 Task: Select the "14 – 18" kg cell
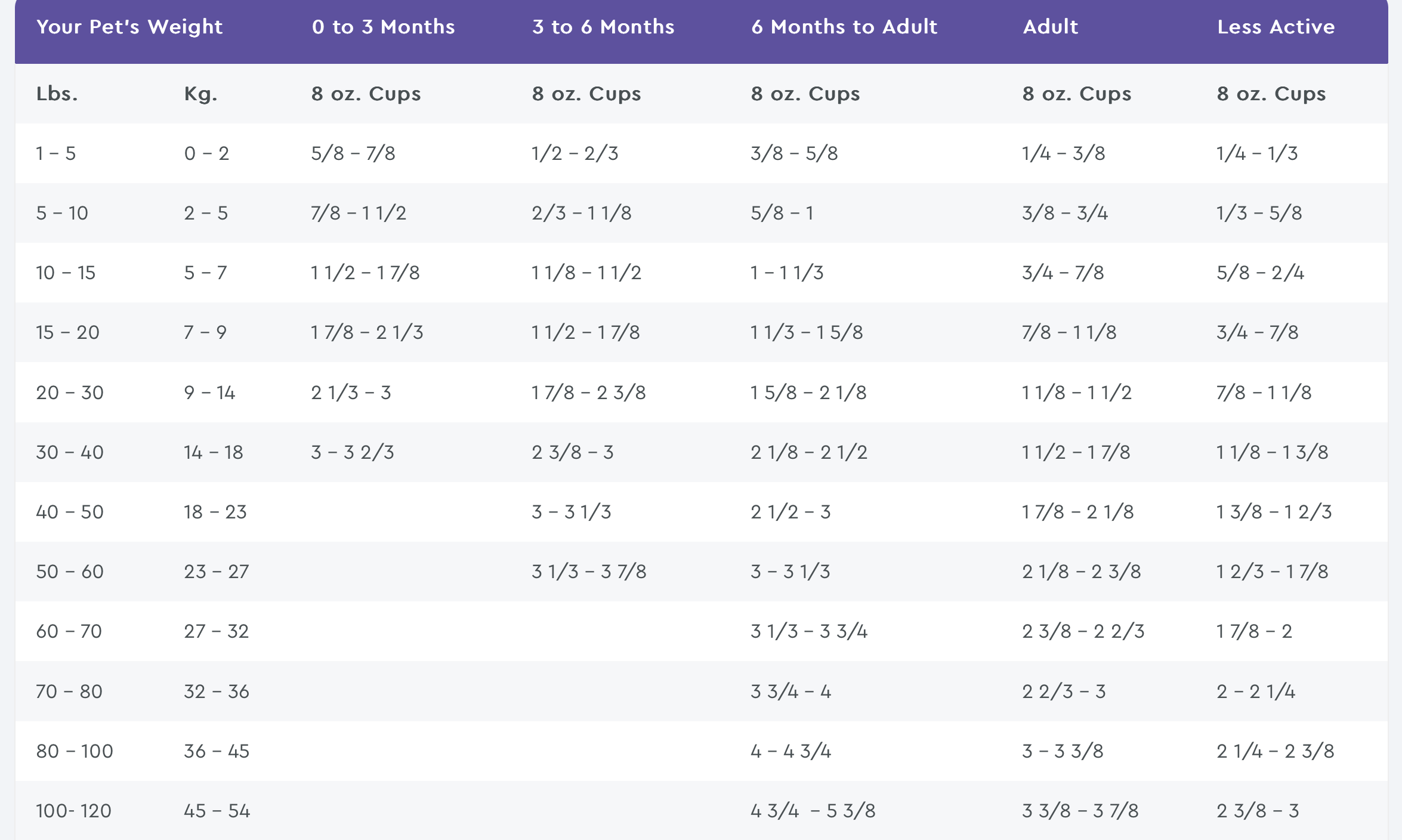coord(214,452)
